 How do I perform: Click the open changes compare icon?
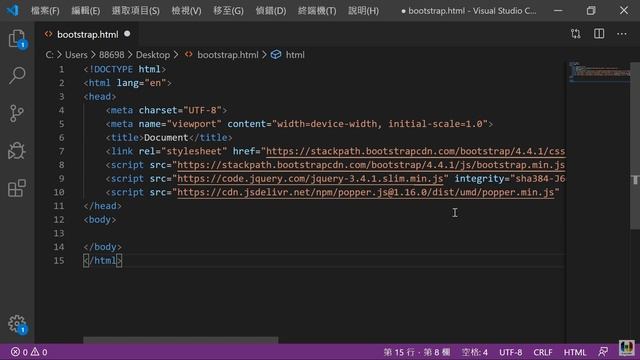pyautogui.click(x=576, y=34)
